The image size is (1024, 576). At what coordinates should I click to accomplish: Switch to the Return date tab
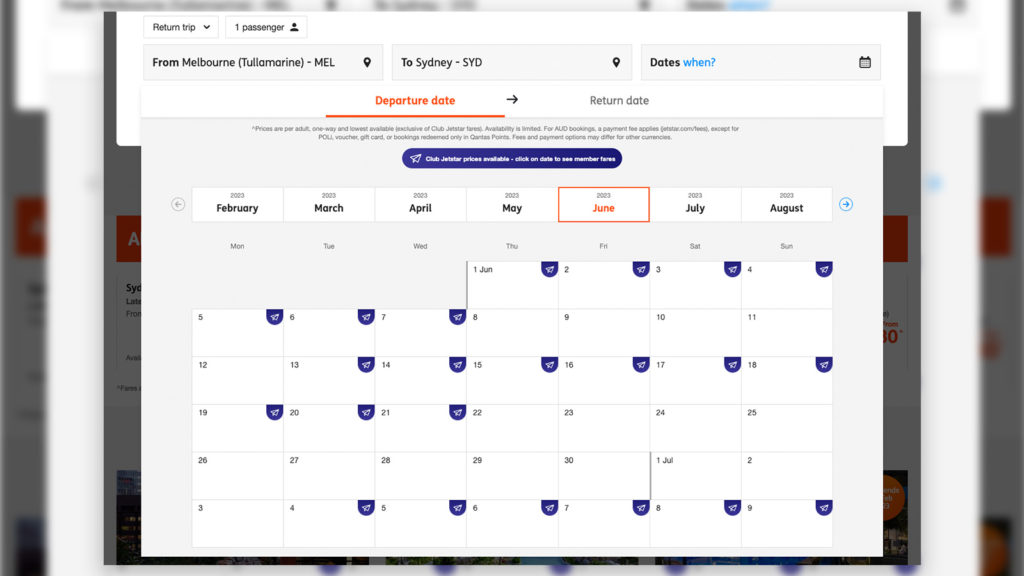tap(619, 100)
